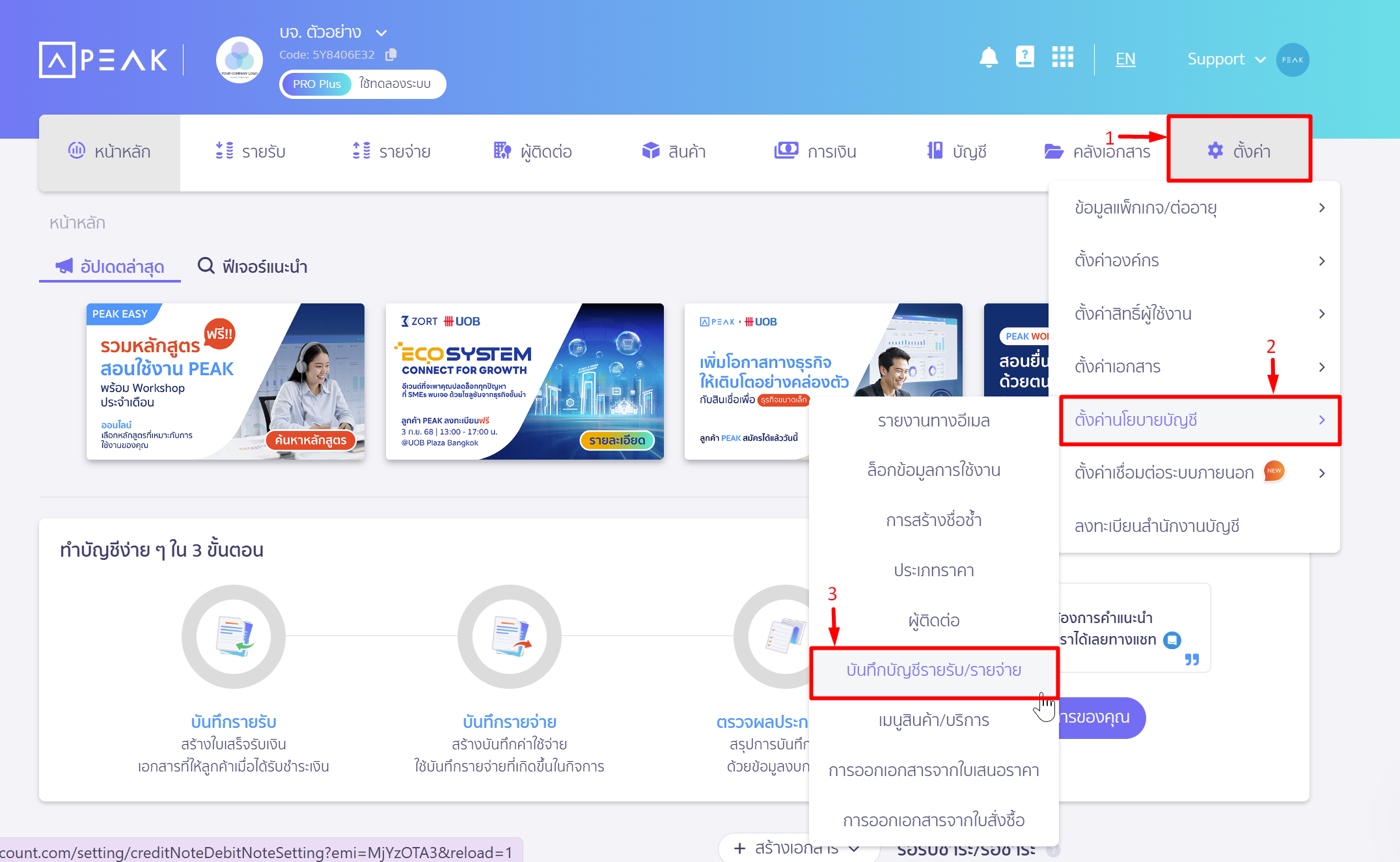Select ผู้ติดต่อ in policy submenu
The width and height of the screenshot is (1400, 862).
pos(933,620)
